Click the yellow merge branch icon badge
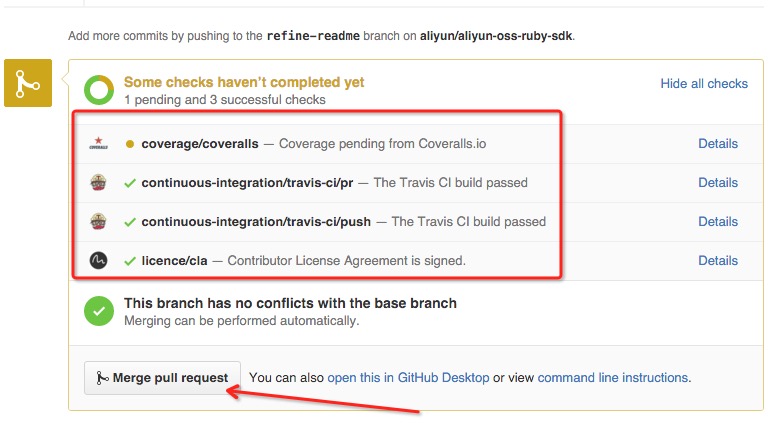This screenshot has height=424, width=775. [x=28, y=84]
